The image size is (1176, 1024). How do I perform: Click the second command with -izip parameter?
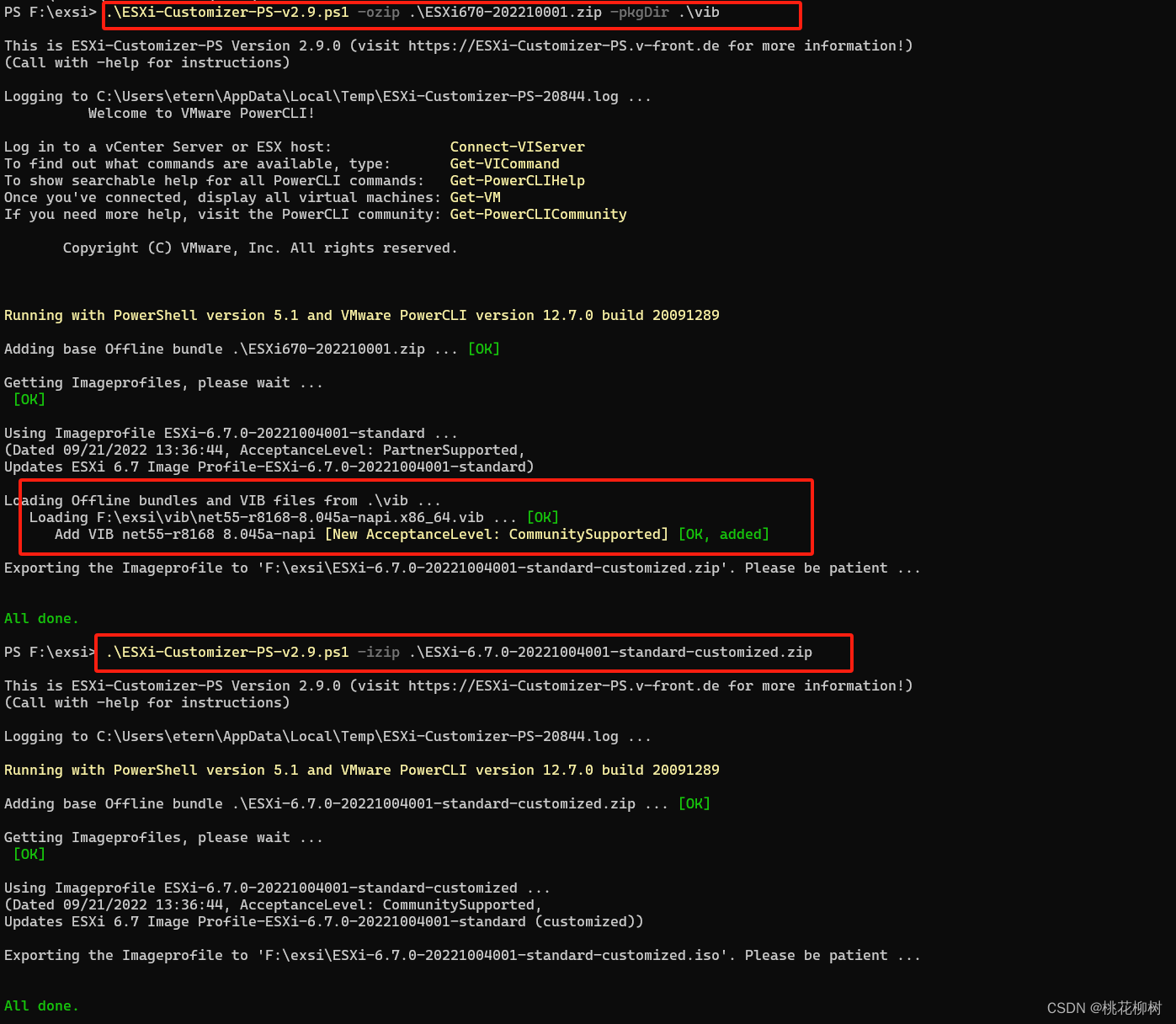[x=459, y=653]
